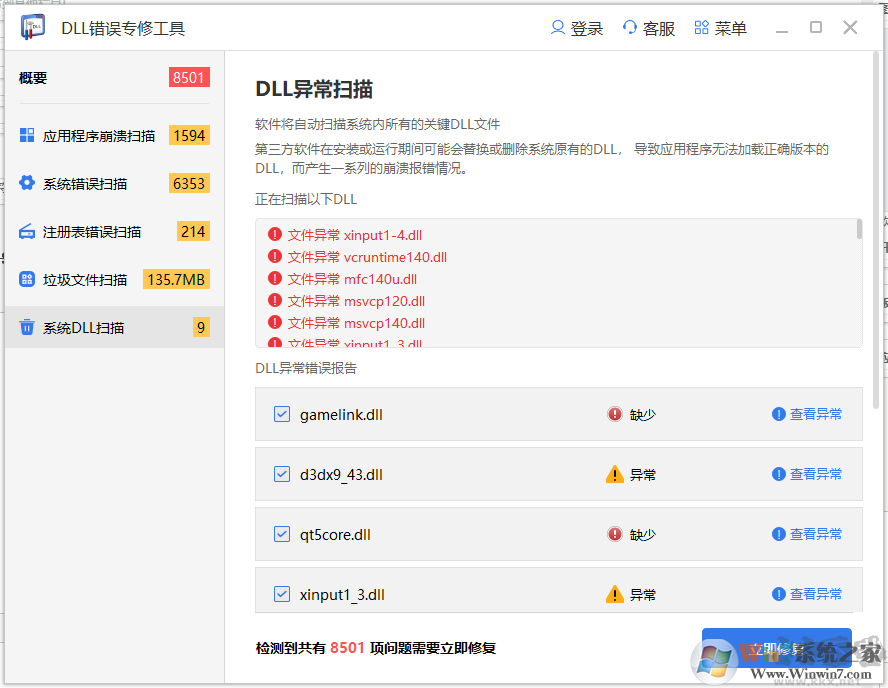Uncheck the gamelink.dll checkbox
Image resolution: width=888 pixels, height=688 pixels.
click(x=281, y=414)
